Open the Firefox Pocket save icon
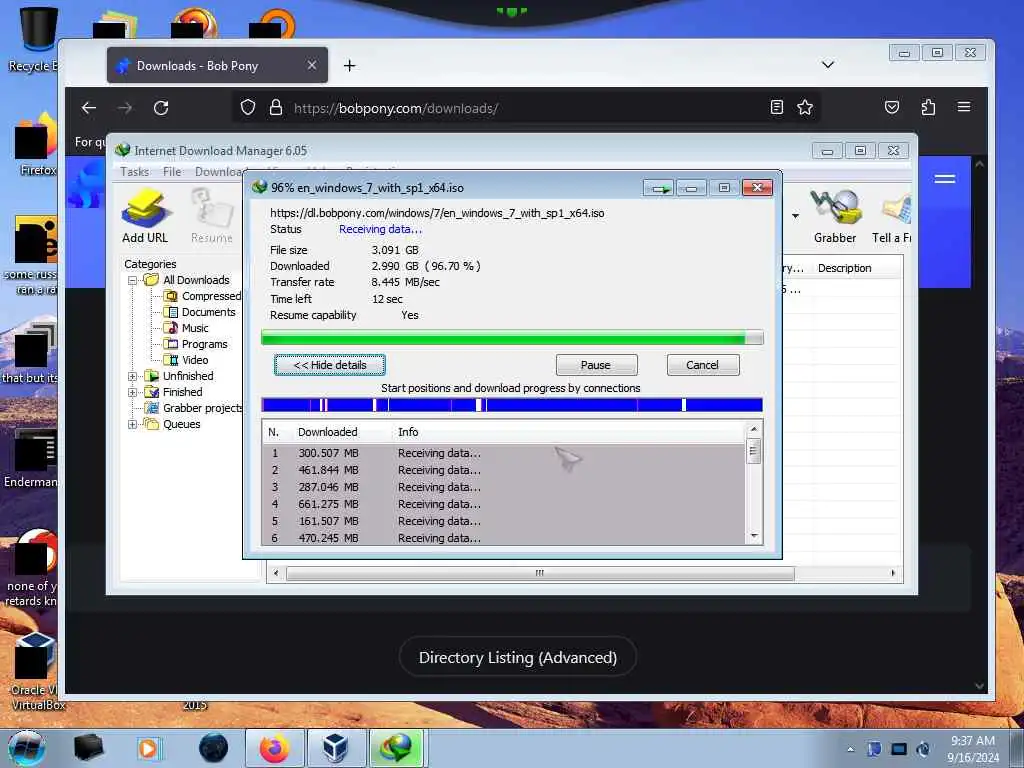Viewport: 1024px width, 768px height. pyautogui.click(x=891, y=108)
